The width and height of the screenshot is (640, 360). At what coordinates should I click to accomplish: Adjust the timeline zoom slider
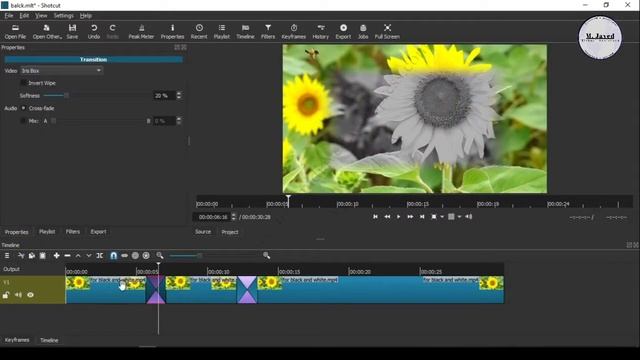pyautogui.click(x=214, y=256)
